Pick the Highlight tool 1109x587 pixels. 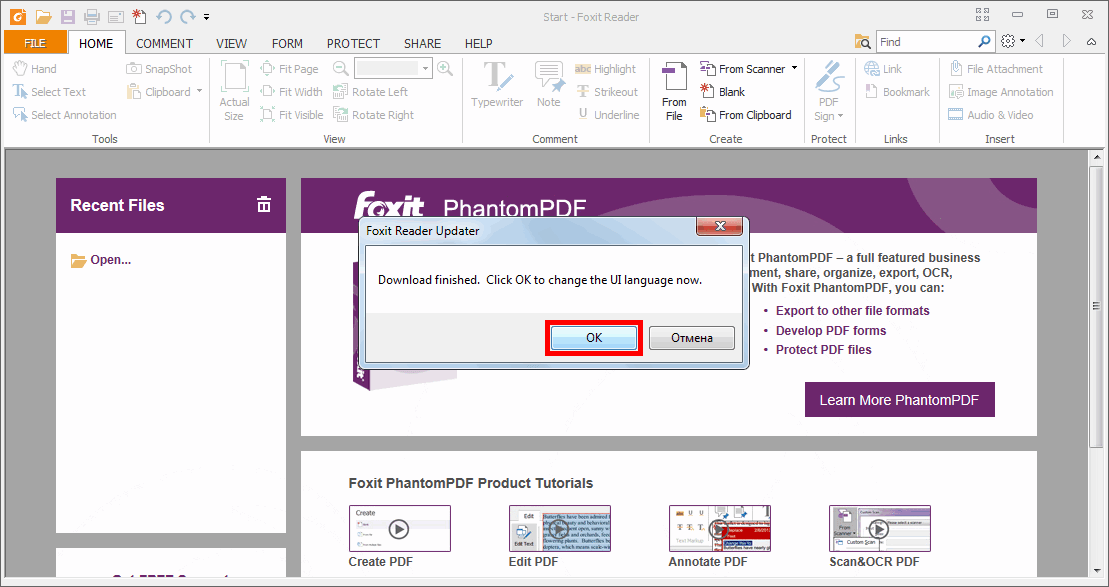click(x=605, y=69)
